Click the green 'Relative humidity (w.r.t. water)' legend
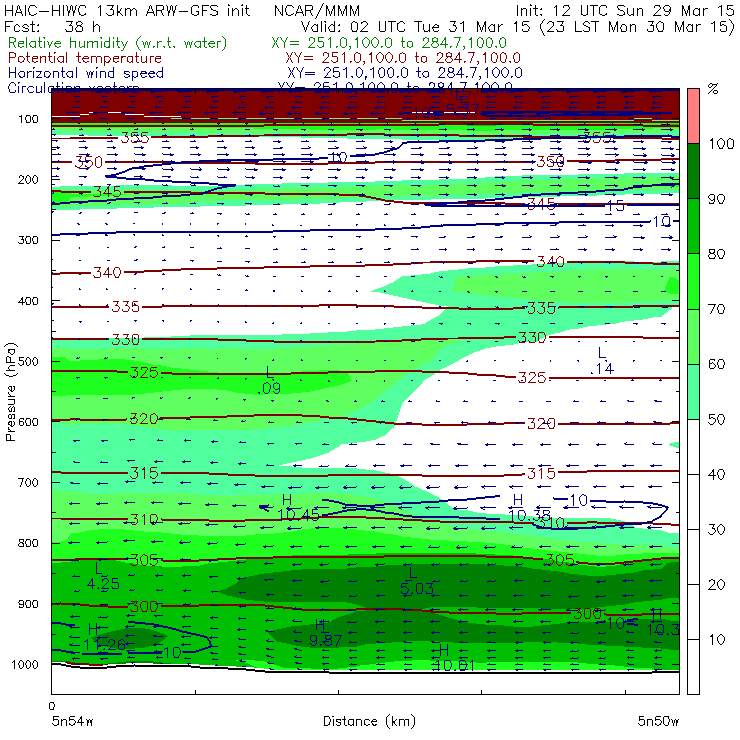 tap(118, 43)
